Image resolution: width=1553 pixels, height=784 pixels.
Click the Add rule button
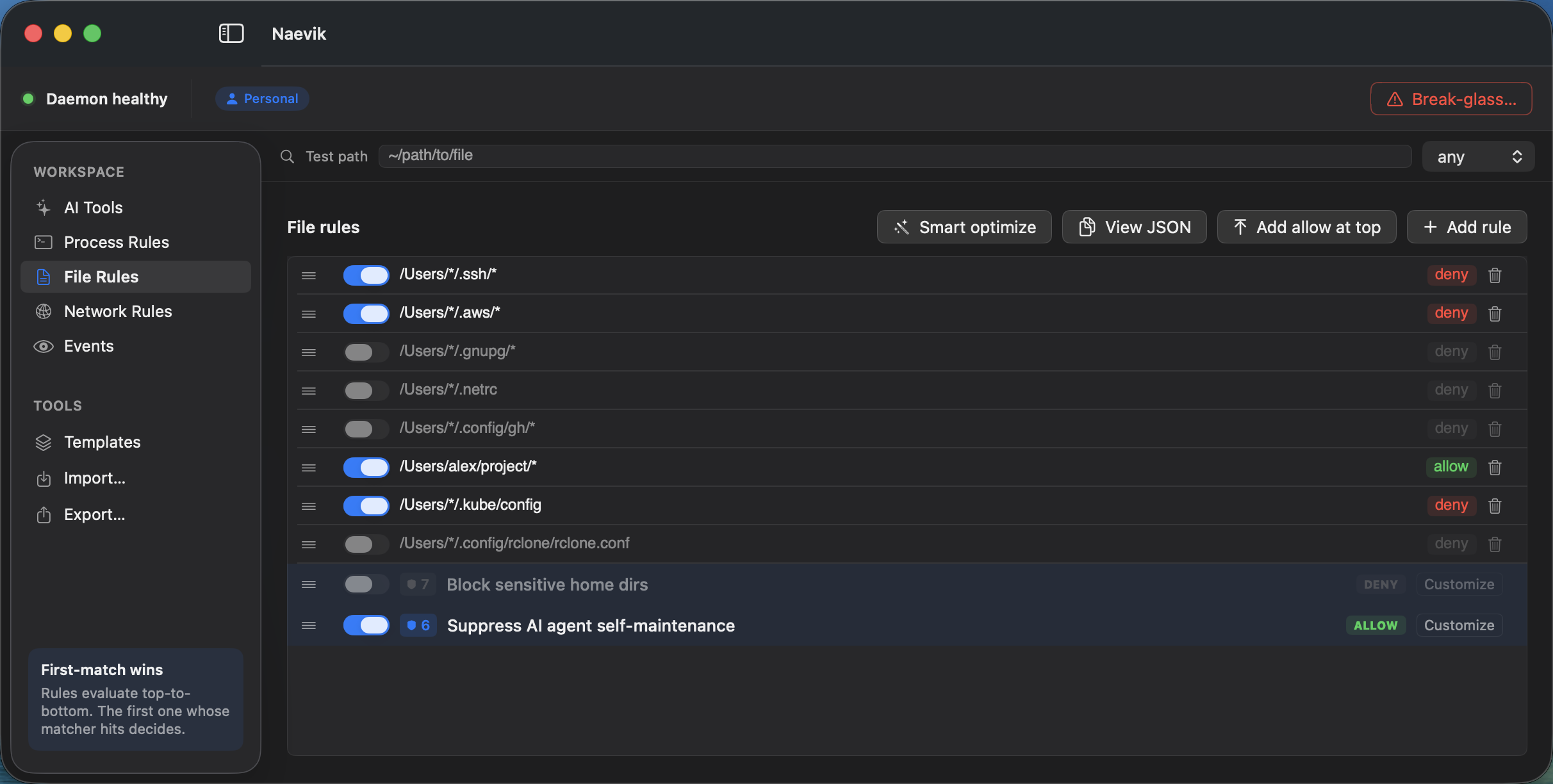(x=1467, y=227)
